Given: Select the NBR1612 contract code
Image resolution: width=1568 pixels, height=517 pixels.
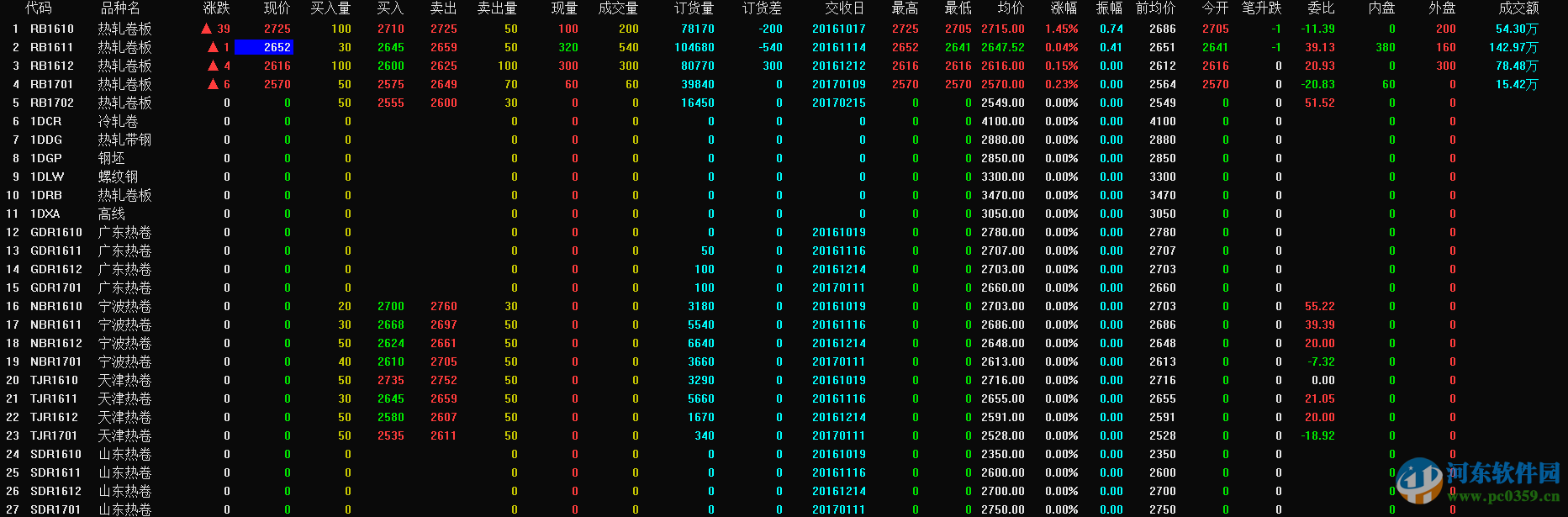Looking at the screenshot, I should [56, 343].
